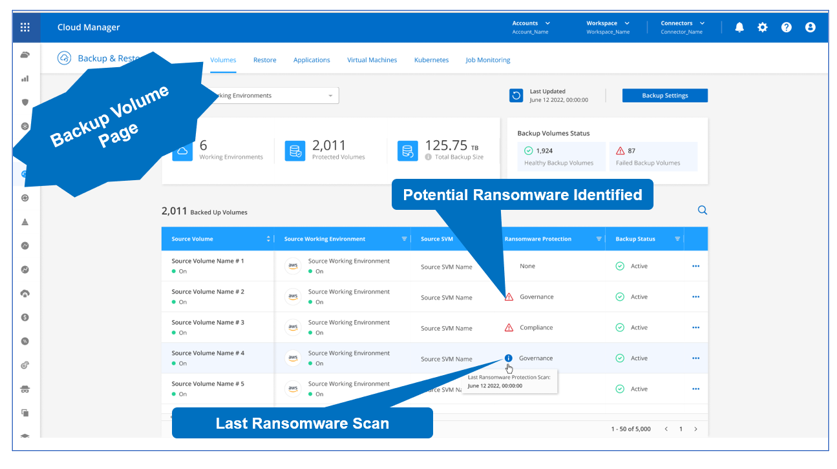The image size is (837, 469).
Task: Click the warning icon for Volume # 3 Compliance
Action: click(509, 328)
